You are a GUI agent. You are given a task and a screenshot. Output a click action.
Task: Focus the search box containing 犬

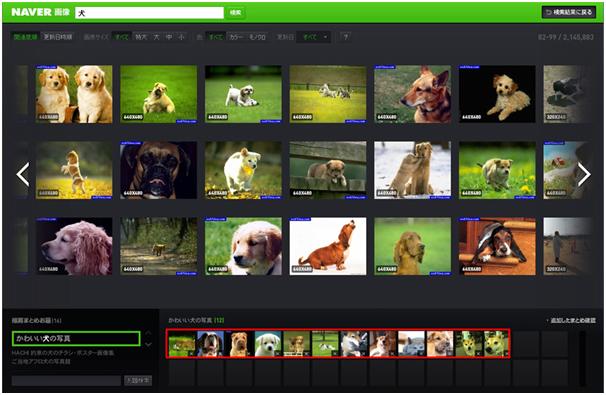point(149,13)
